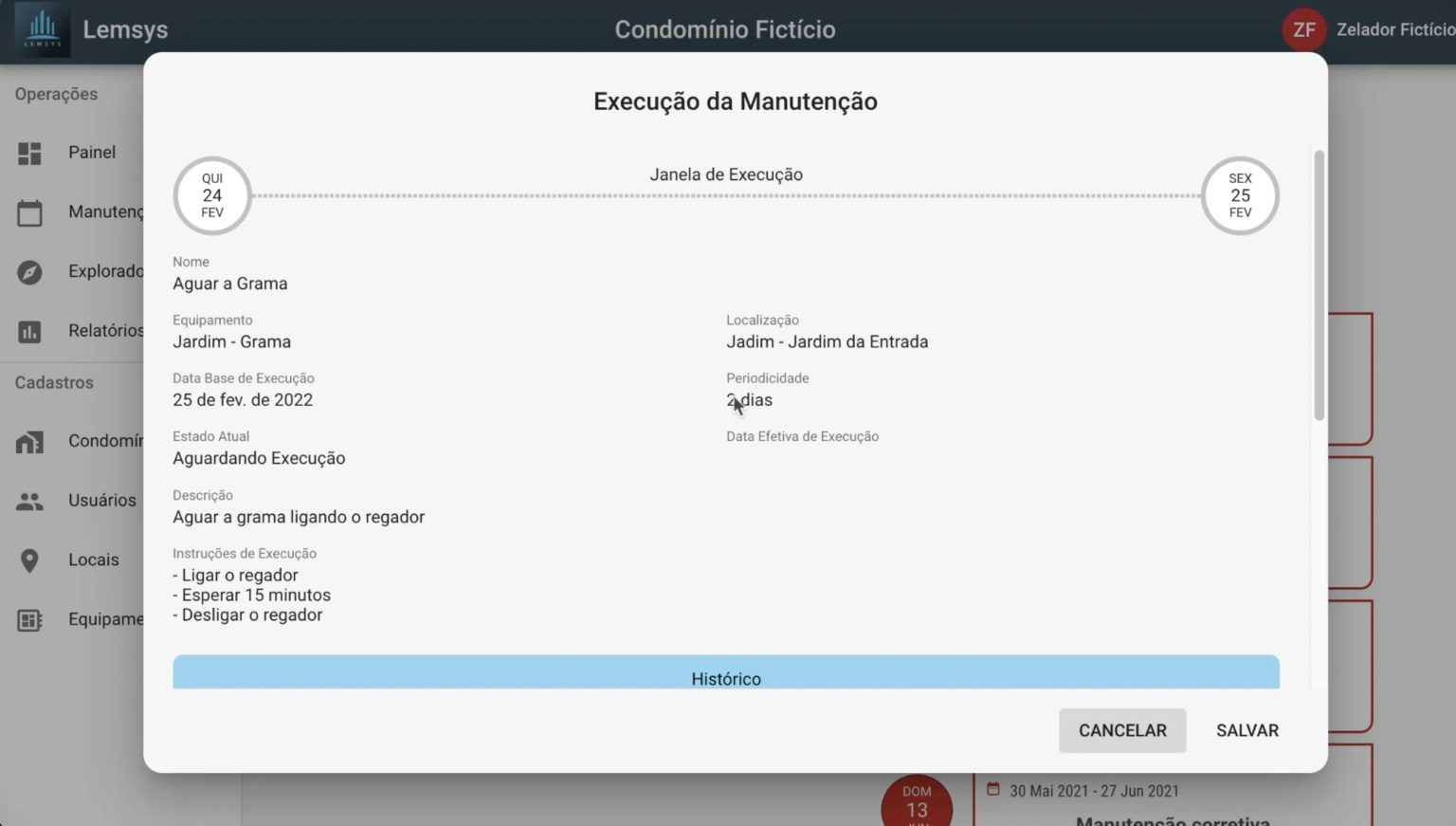
Task: Open the Usuários people icon
Action: (29, 501)
